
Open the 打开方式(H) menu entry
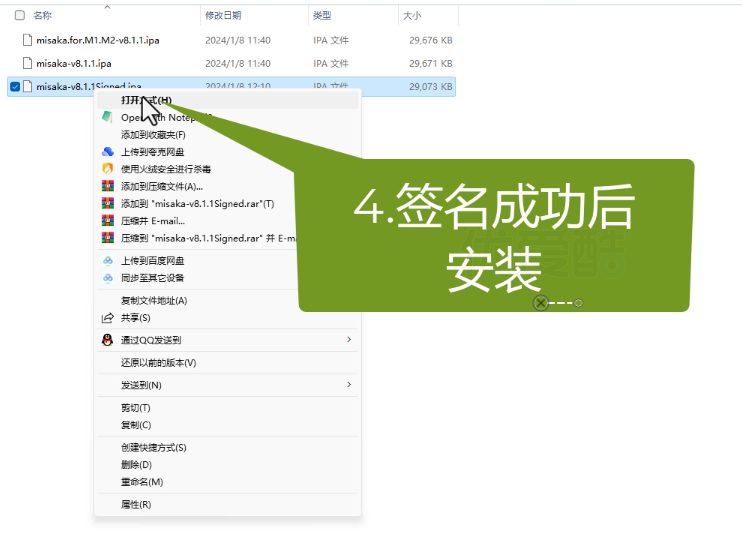pos(227,100)
